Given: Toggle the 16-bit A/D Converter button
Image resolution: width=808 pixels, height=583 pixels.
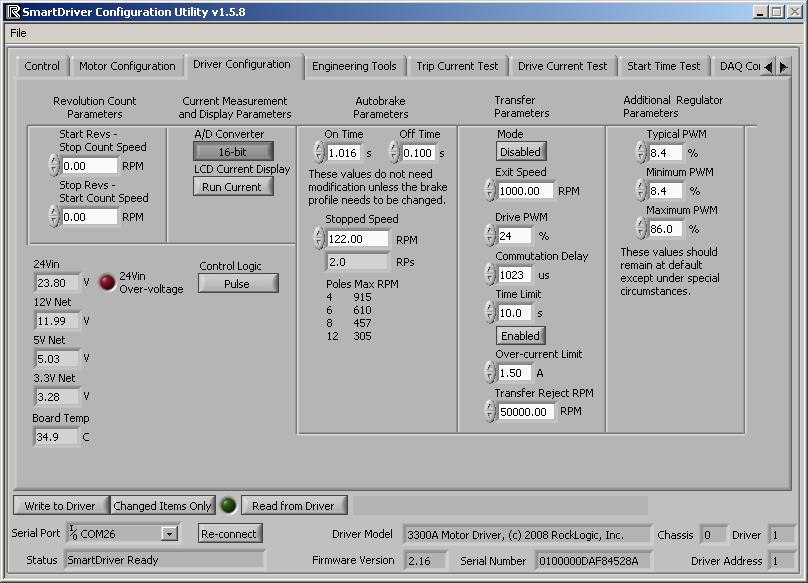Looking at the screenshot, I should 233,152.
